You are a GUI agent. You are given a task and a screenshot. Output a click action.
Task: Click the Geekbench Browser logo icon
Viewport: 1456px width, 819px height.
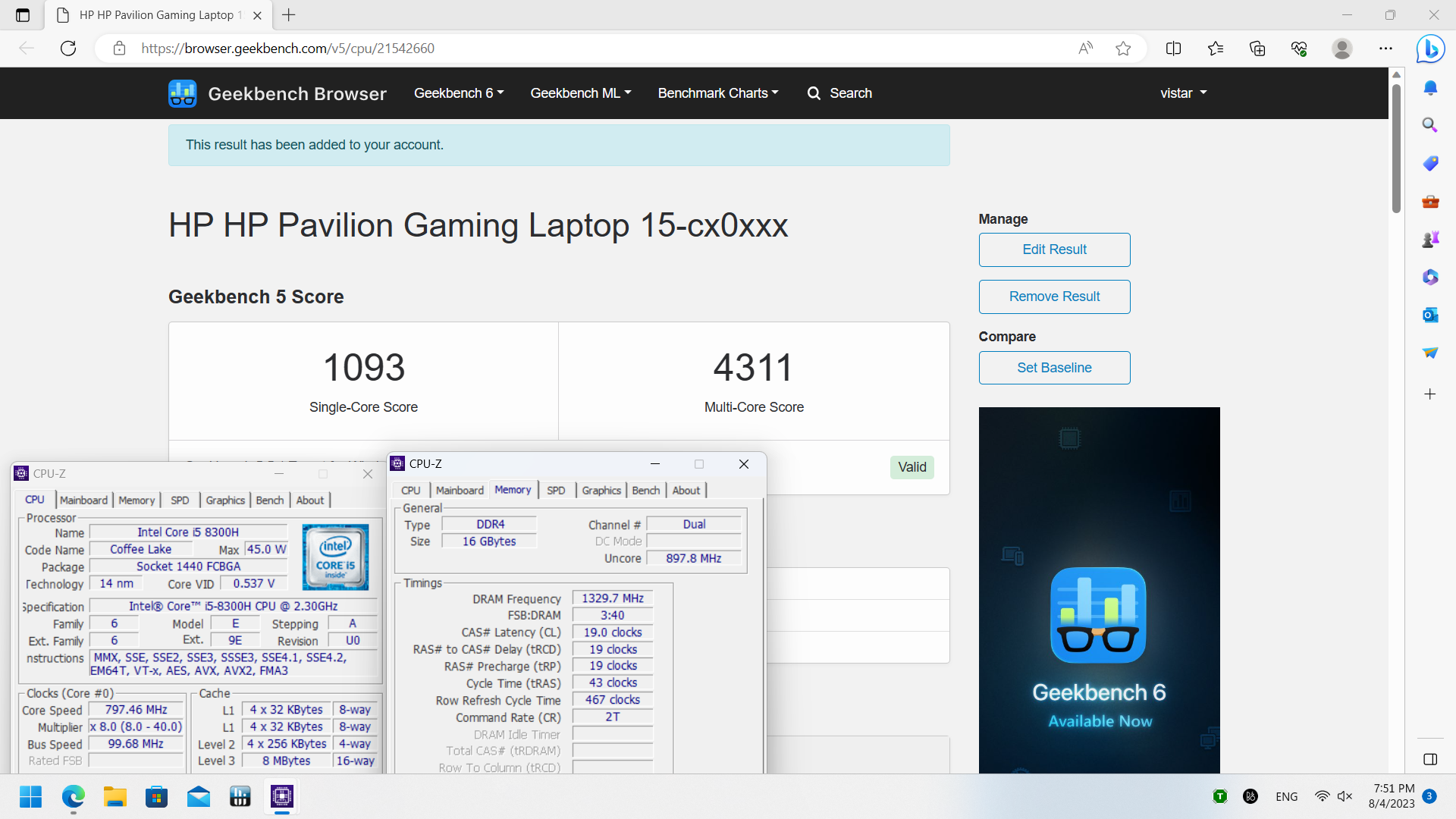[x=182, y=93]
